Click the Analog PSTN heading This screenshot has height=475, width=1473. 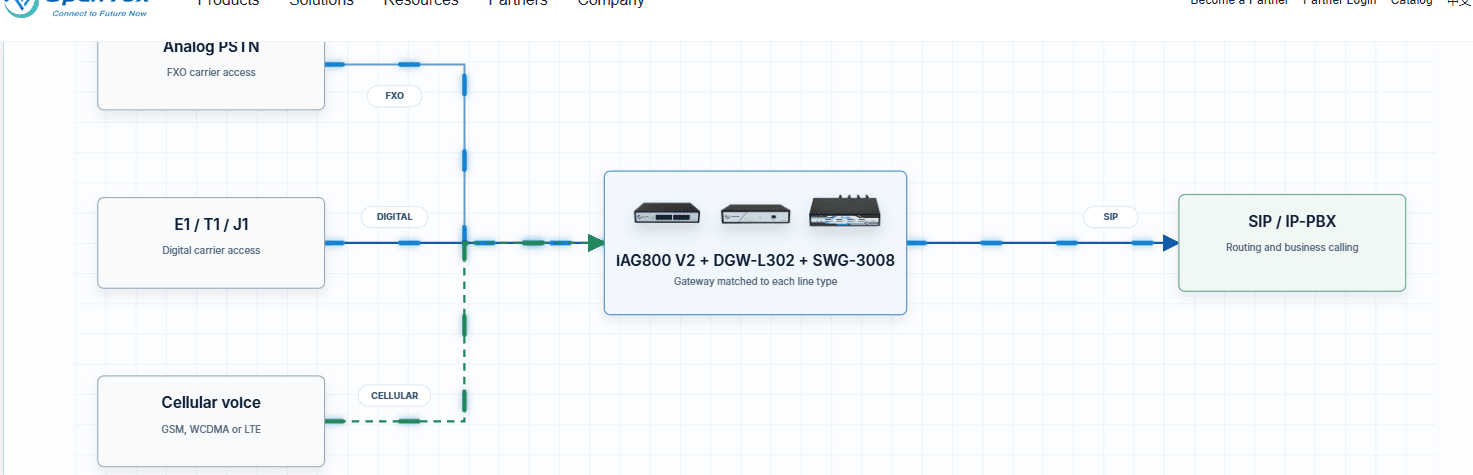coord(211,47)
